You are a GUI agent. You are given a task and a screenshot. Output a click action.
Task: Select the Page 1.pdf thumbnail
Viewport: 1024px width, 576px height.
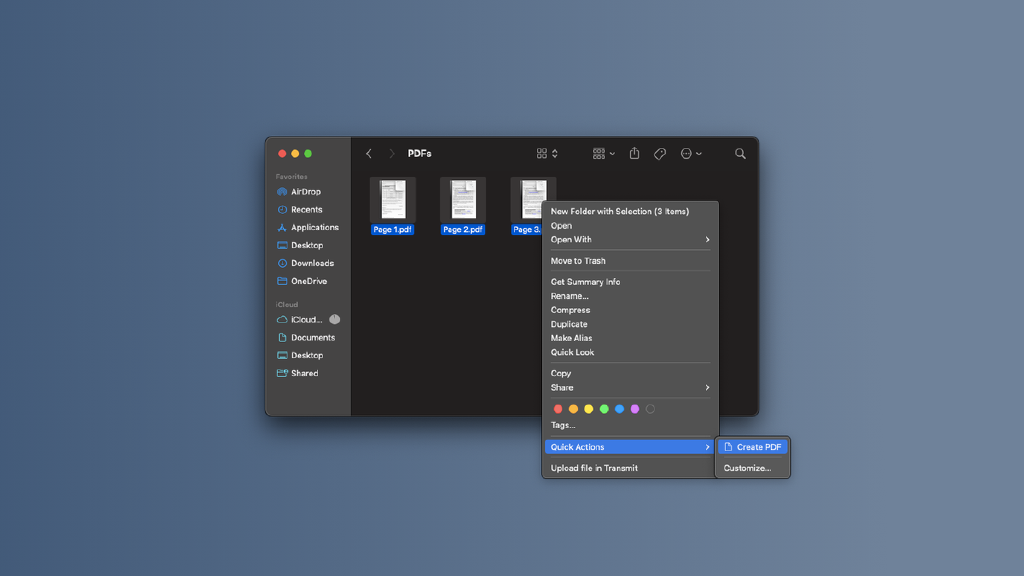pos(393,200)
